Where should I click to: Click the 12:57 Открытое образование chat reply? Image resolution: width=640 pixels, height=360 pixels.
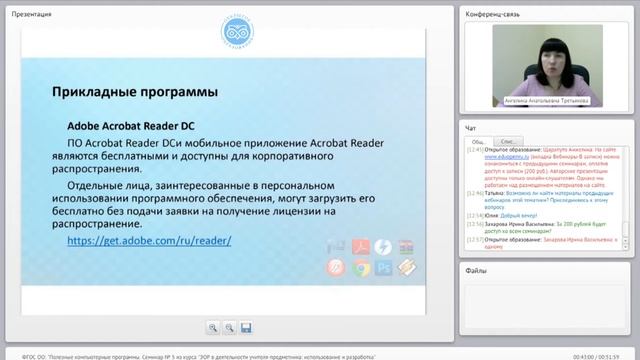543,243
